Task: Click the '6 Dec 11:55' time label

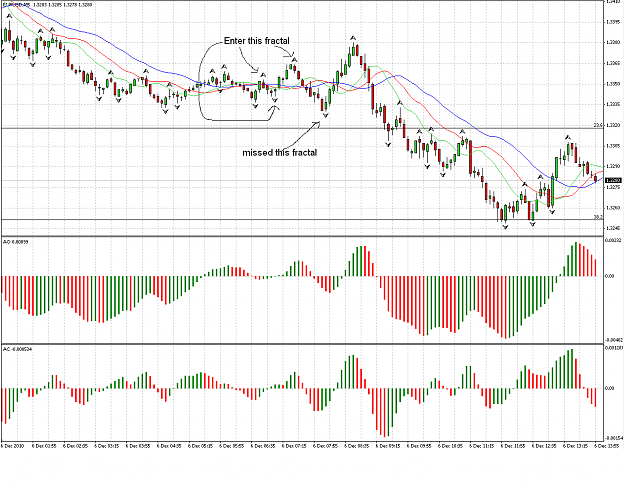Action: point(513,446)
